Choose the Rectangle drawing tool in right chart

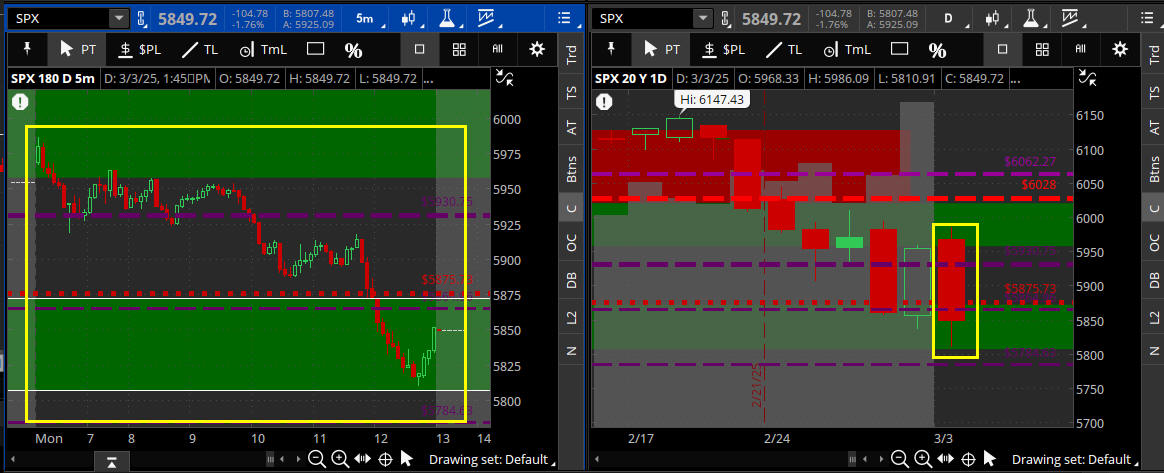tap(898, 49)
